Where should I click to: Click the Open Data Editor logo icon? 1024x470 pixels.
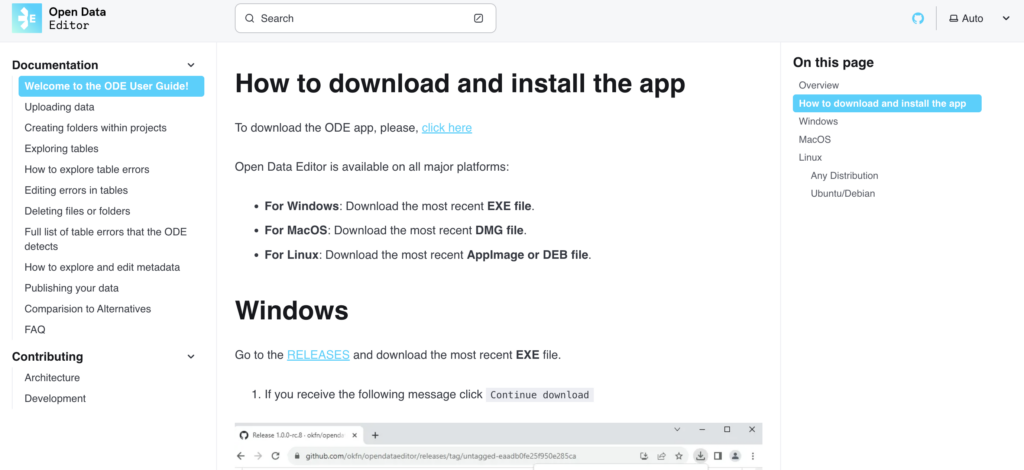coord(27,18)
